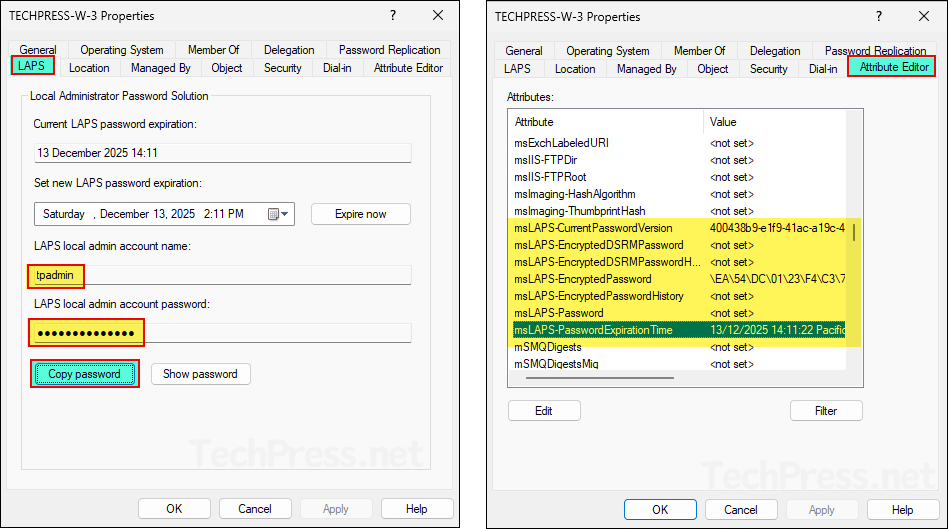
Task: Open Password Replication tab in left window
Action: point(389,50)
